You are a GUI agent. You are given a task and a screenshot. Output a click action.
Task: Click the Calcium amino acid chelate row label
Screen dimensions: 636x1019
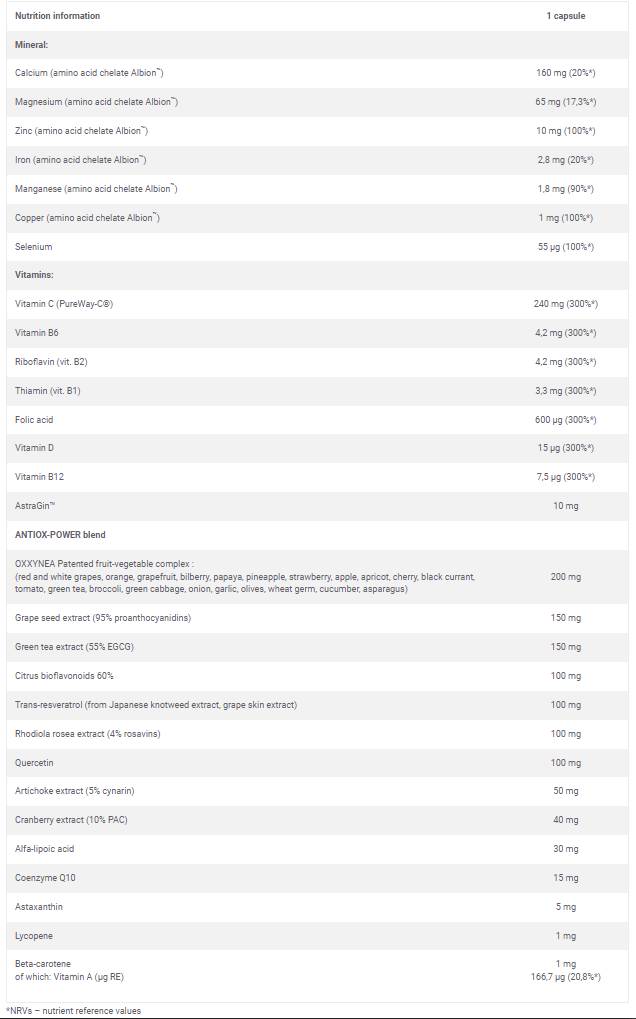pyautogui.click(x=89, y=73)
